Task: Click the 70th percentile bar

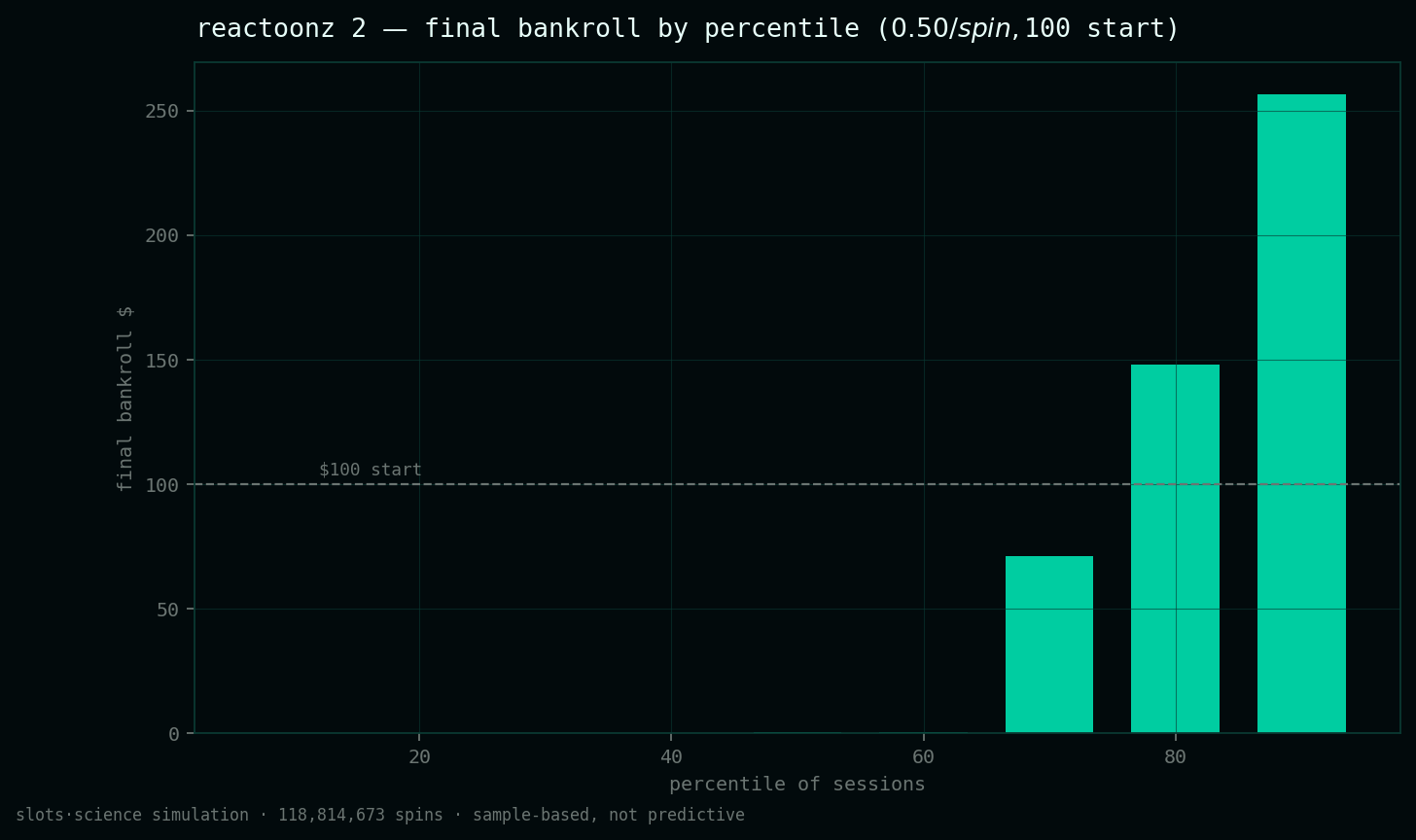Action: click(1049, 645)
